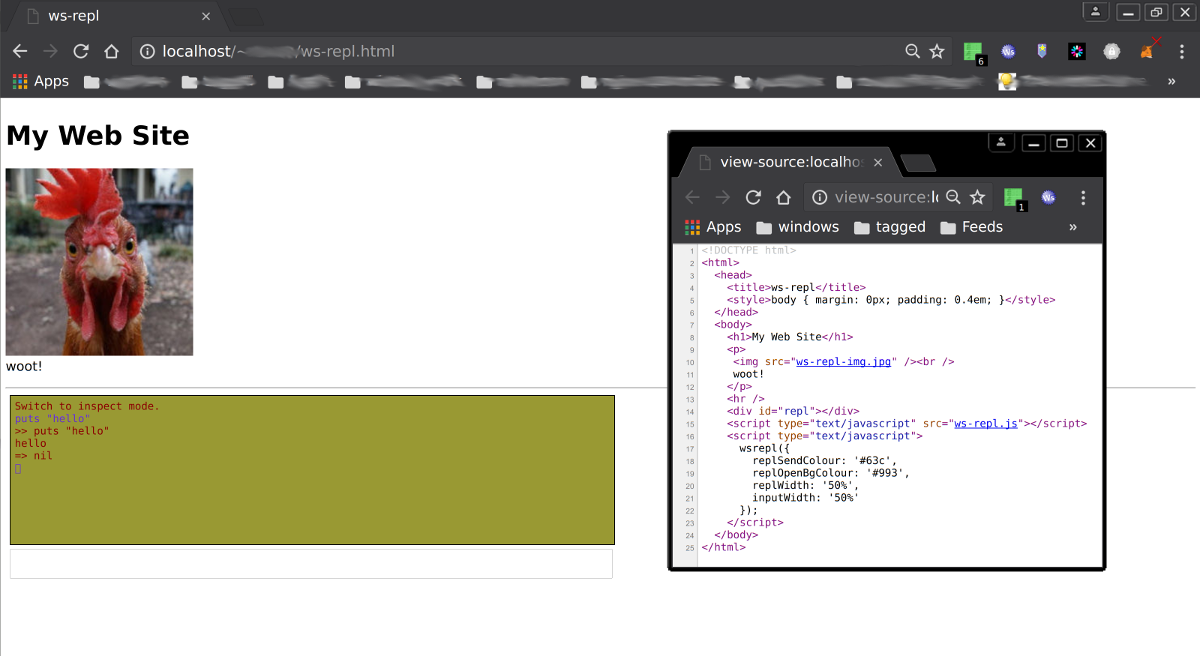This screenshot has height=656, width=1200.
Task: Click the '<div id="repl">' source line
Action: point(793,411)
